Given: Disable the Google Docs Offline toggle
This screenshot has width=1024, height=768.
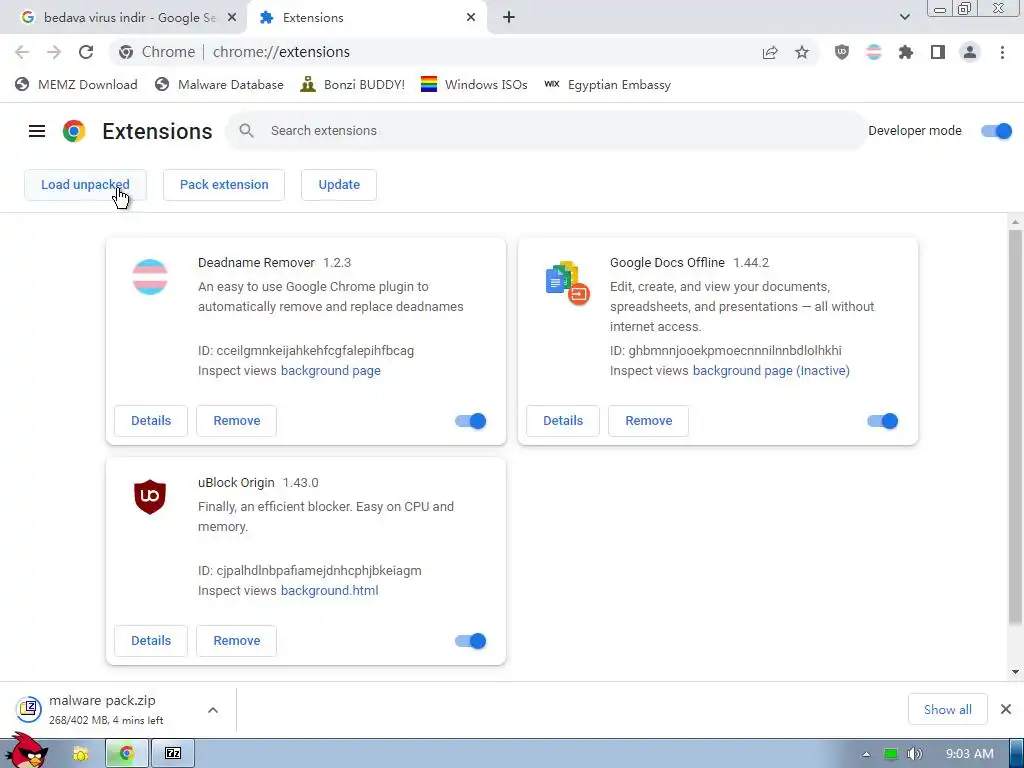Looking at the screenshot, I should point(883,421).
